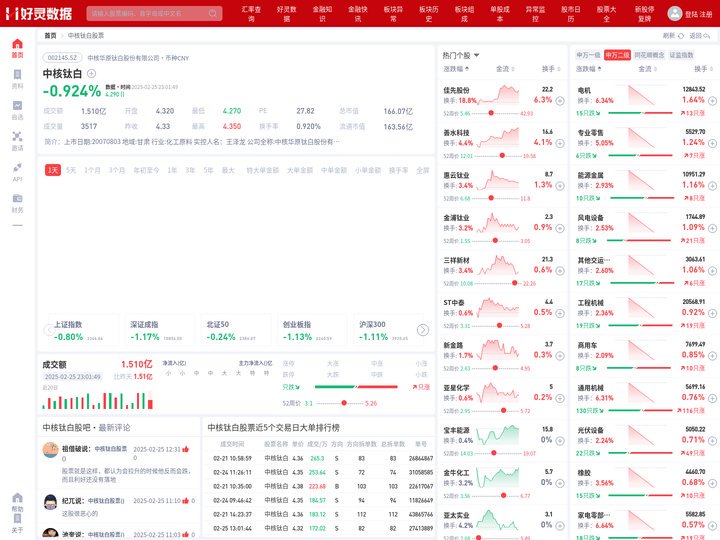Click the 002145.SZ stock code badge
This screenshot has height=540, width=720.
coord(62,58)
